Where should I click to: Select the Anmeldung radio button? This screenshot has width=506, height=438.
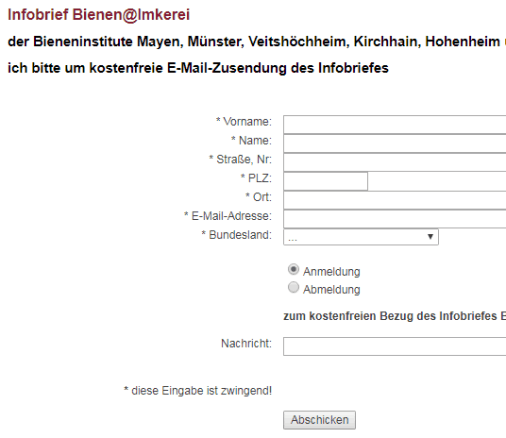pos(293,269)
